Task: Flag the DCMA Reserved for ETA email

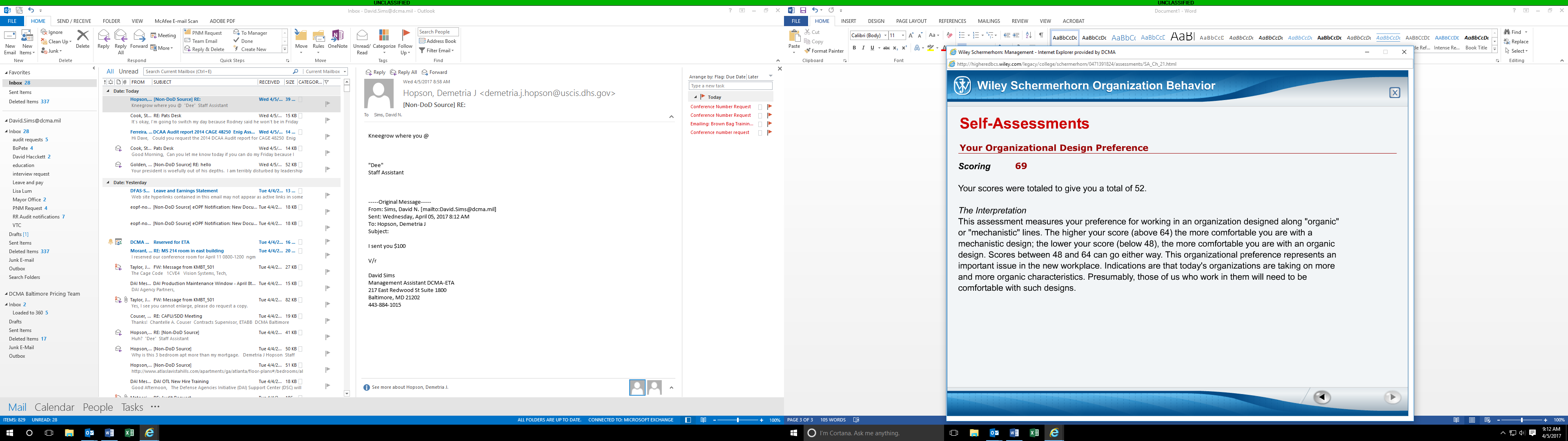Action: point(327,242)
